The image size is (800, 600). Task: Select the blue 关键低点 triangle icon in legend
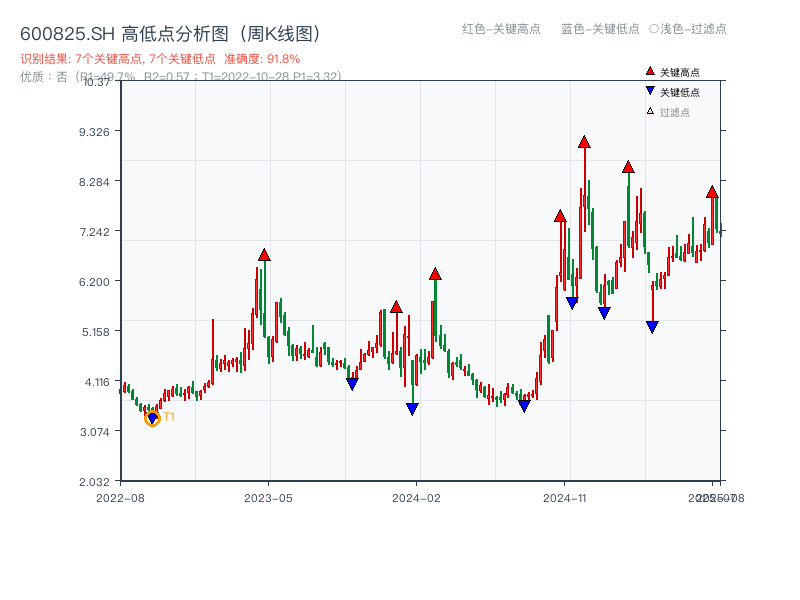[x=649, y=89]
